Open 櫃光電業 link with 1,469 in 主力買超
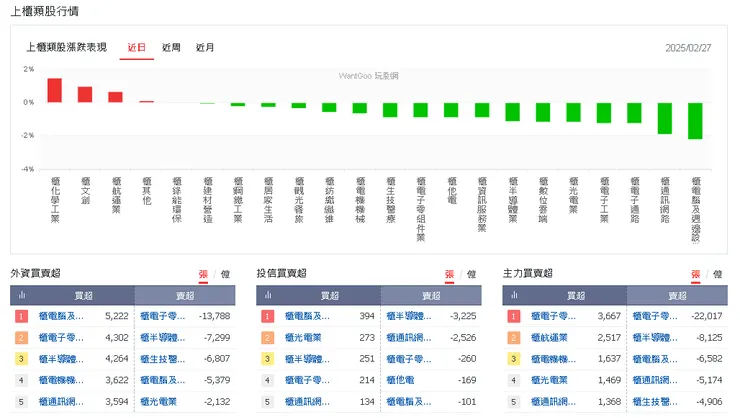740x418 pixels. coord(549,380)
